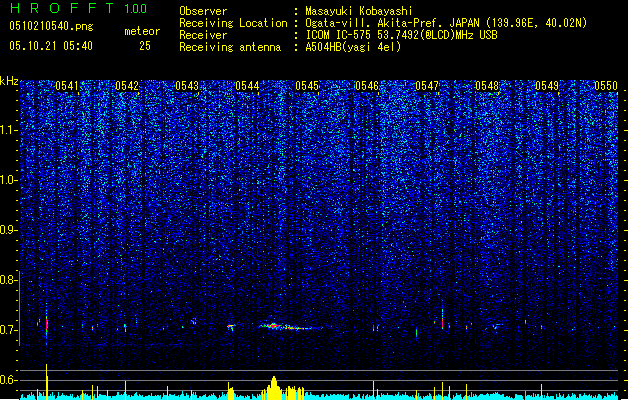Click the meteor count value 25

click(x=145, y=46)
